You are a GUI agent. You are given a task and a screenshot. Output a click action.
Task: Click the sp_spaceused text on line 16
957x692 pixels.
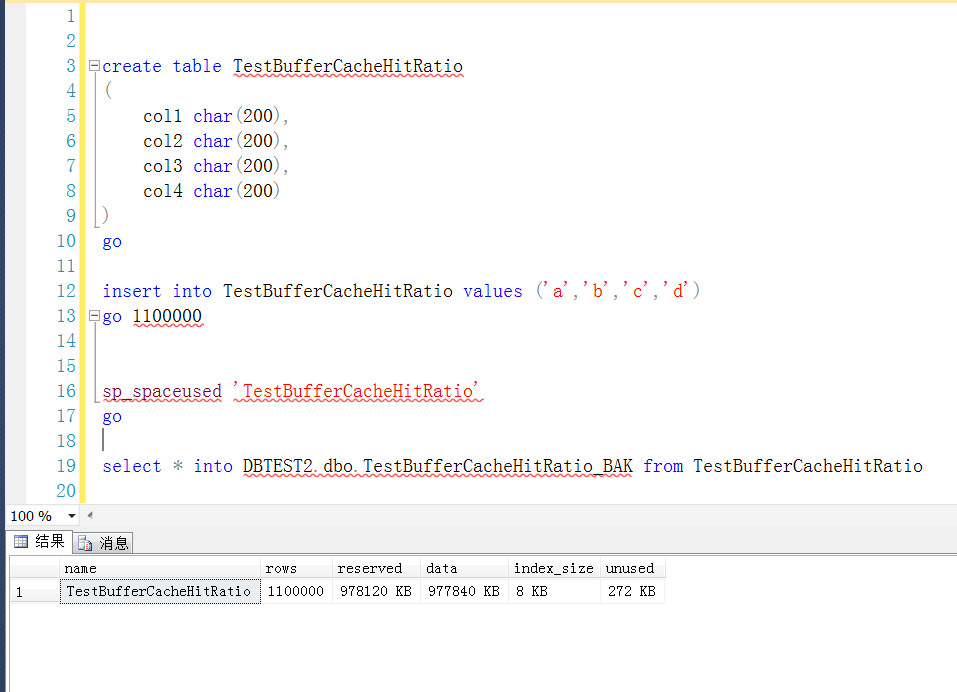[162, 391]
